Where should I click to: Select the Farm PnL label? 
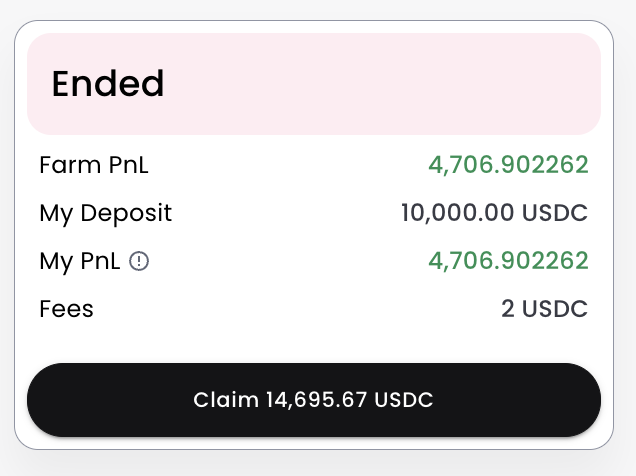94,165
